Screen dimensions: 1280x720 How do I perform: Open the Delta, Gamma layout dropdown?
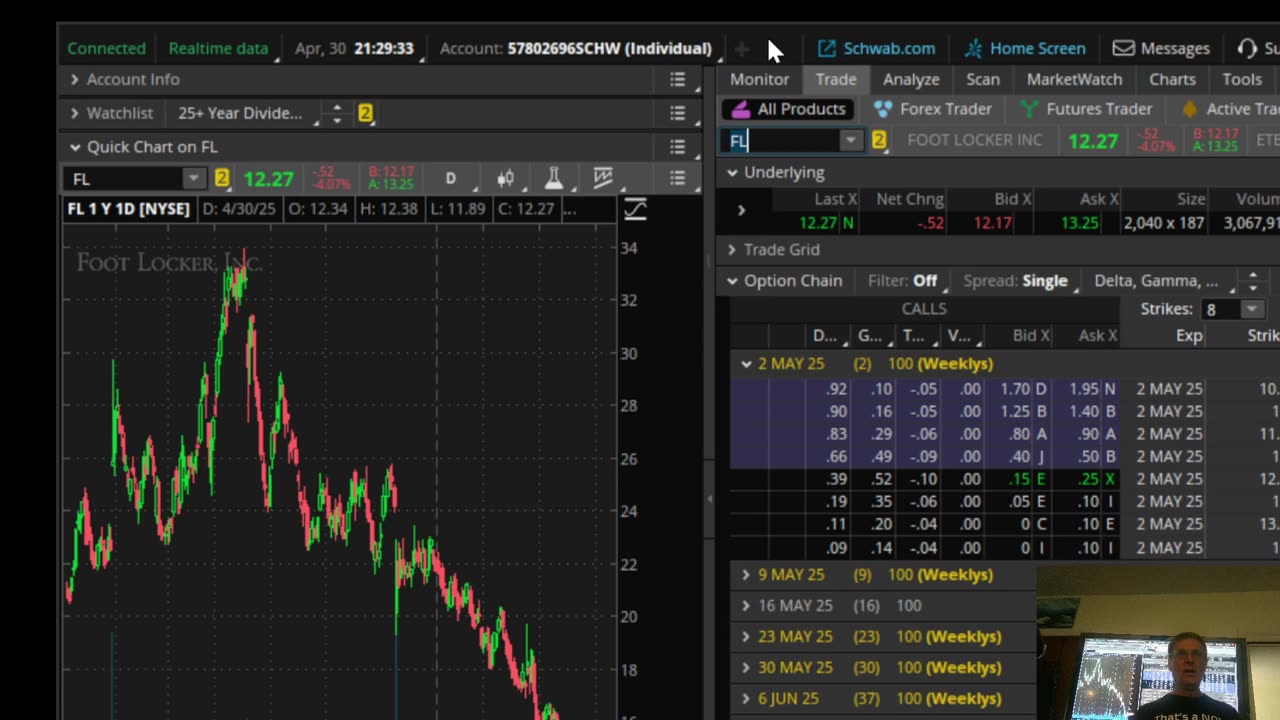pyautogui.click(x=1157, y=281)
